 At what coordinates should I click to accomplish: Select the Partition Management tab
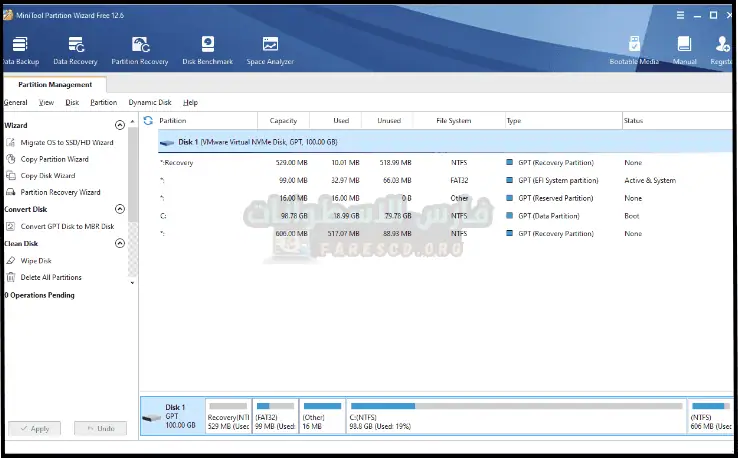click(55, 85)
